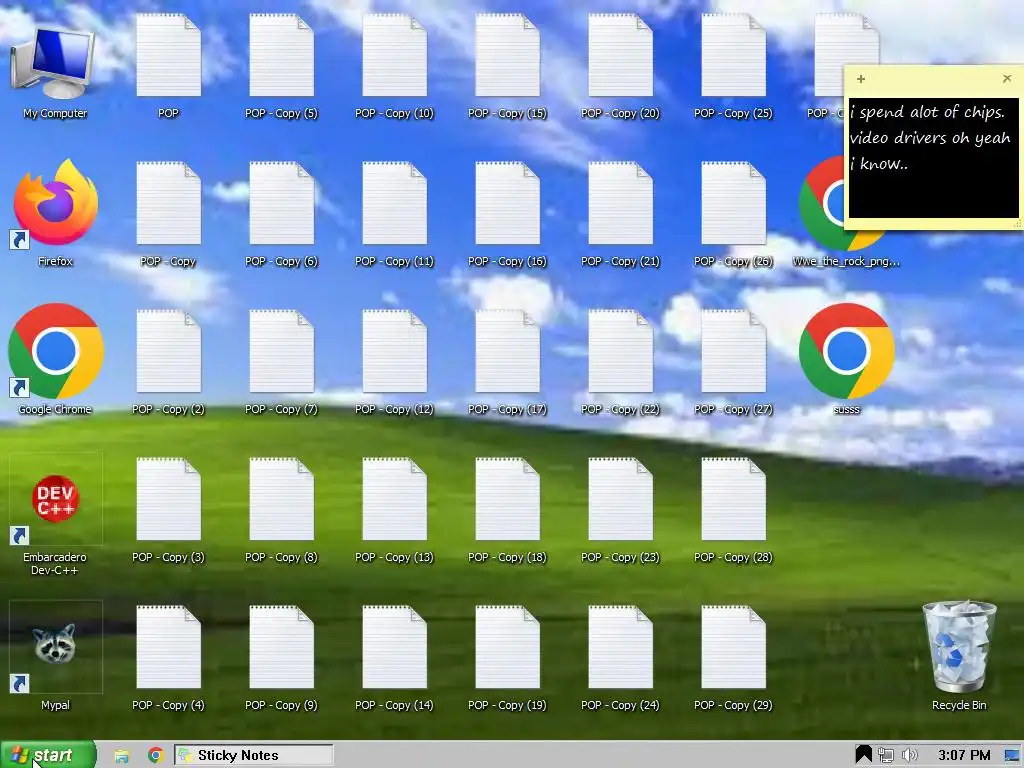Open the network connection tray icon
The image size is (1024, 768).
[x=886, y=756]
